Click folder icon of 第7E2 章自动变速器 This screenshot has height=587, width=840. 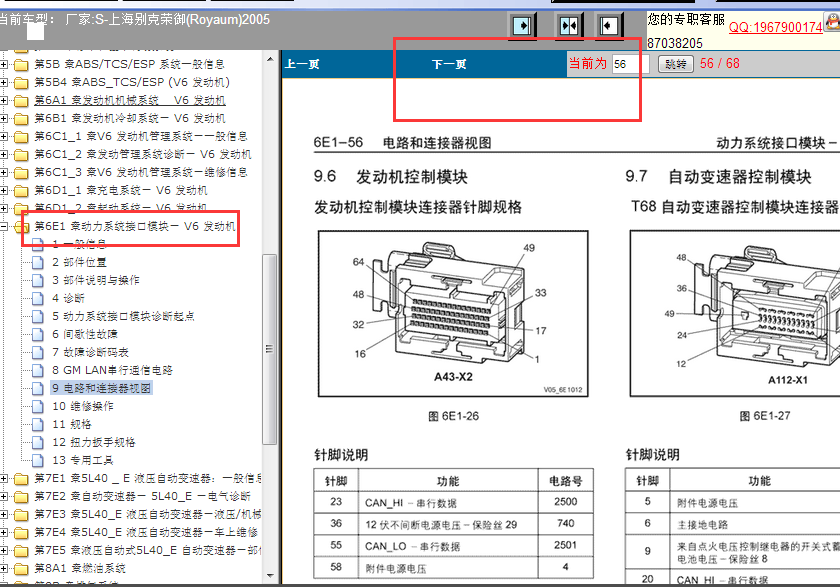21,496
